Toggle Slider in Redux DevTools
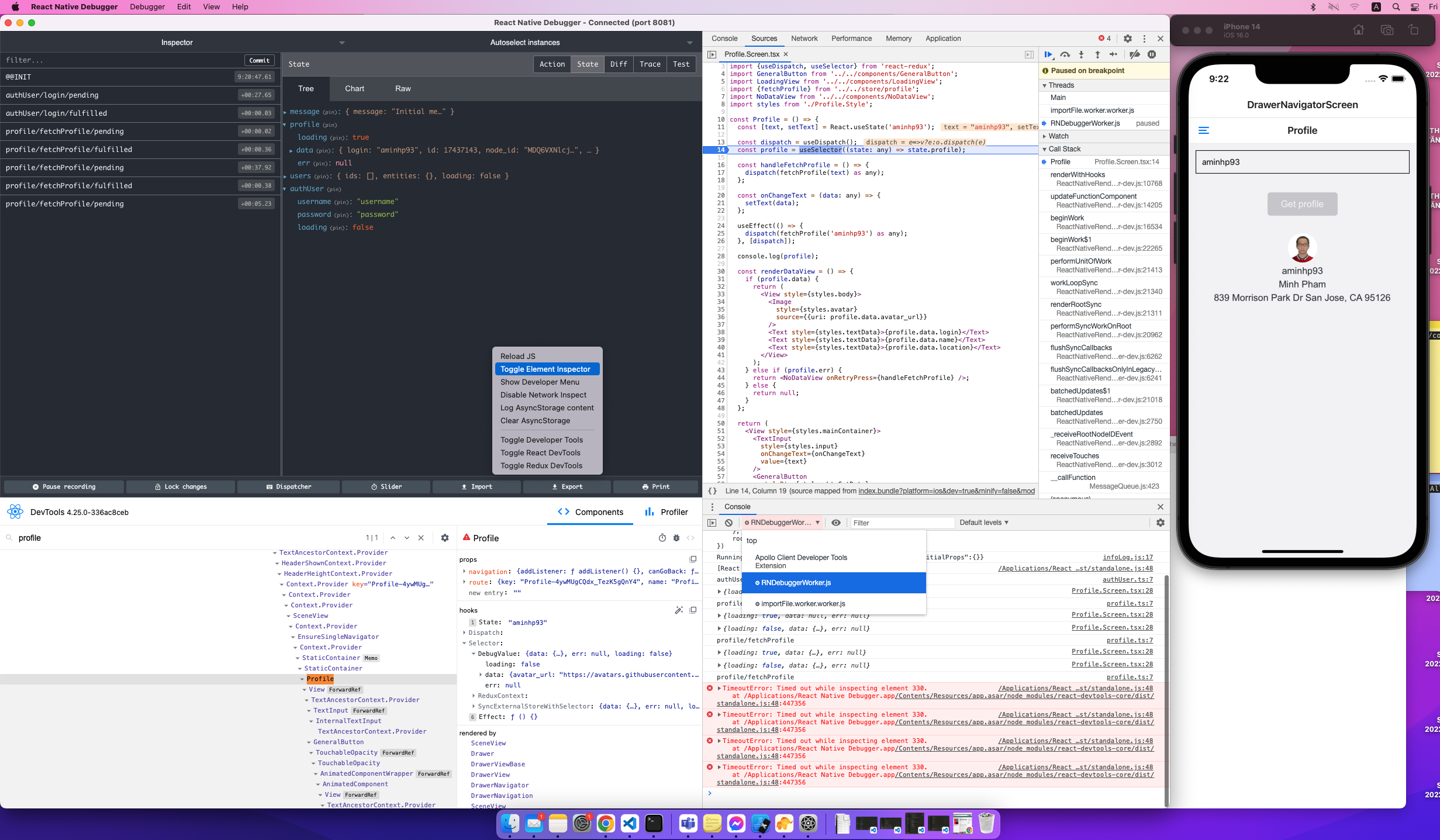This screenshot has height=840, width=1440. tap(386, 486)
